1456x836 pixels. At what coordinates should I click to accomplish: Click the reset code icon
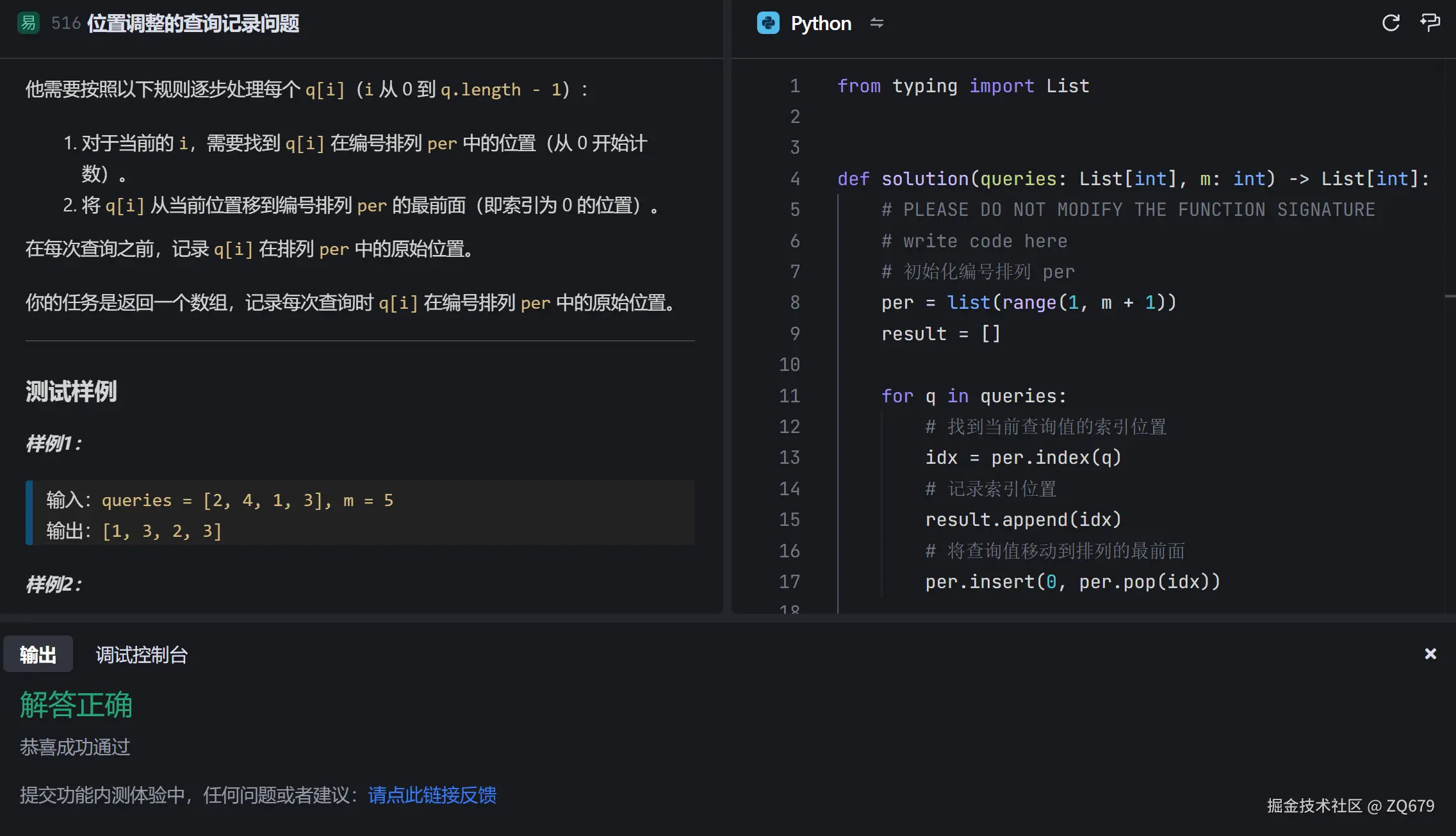point(1390,23)
